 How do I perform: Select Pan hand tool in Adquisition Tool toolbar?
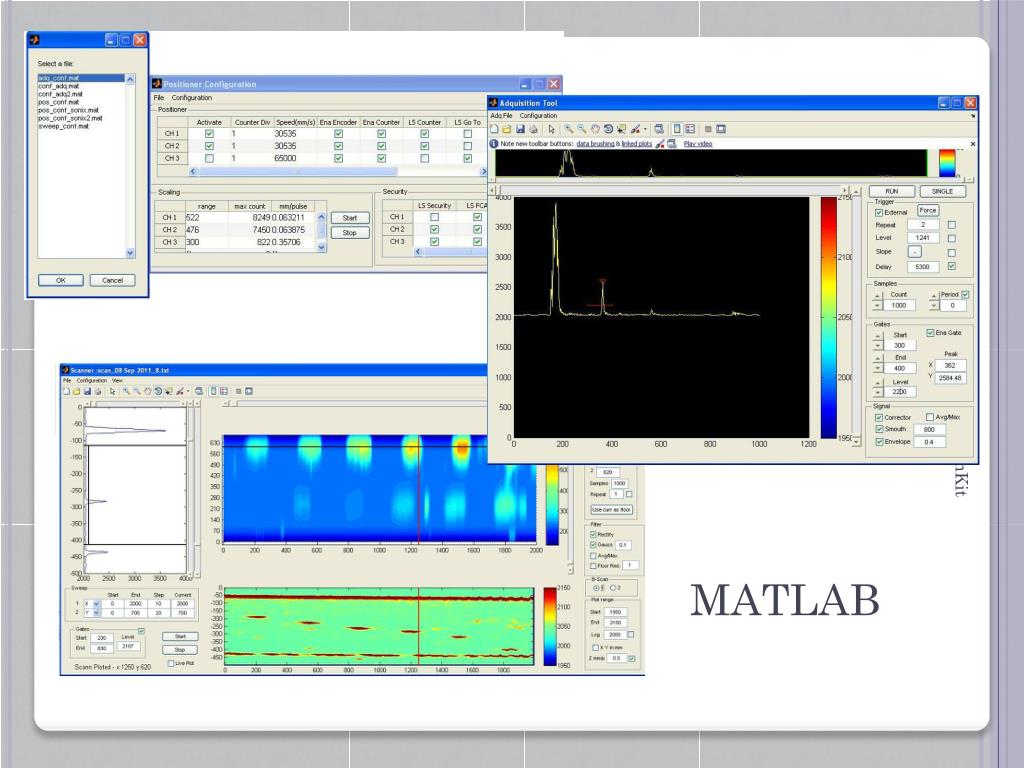(x=595, y=129)
